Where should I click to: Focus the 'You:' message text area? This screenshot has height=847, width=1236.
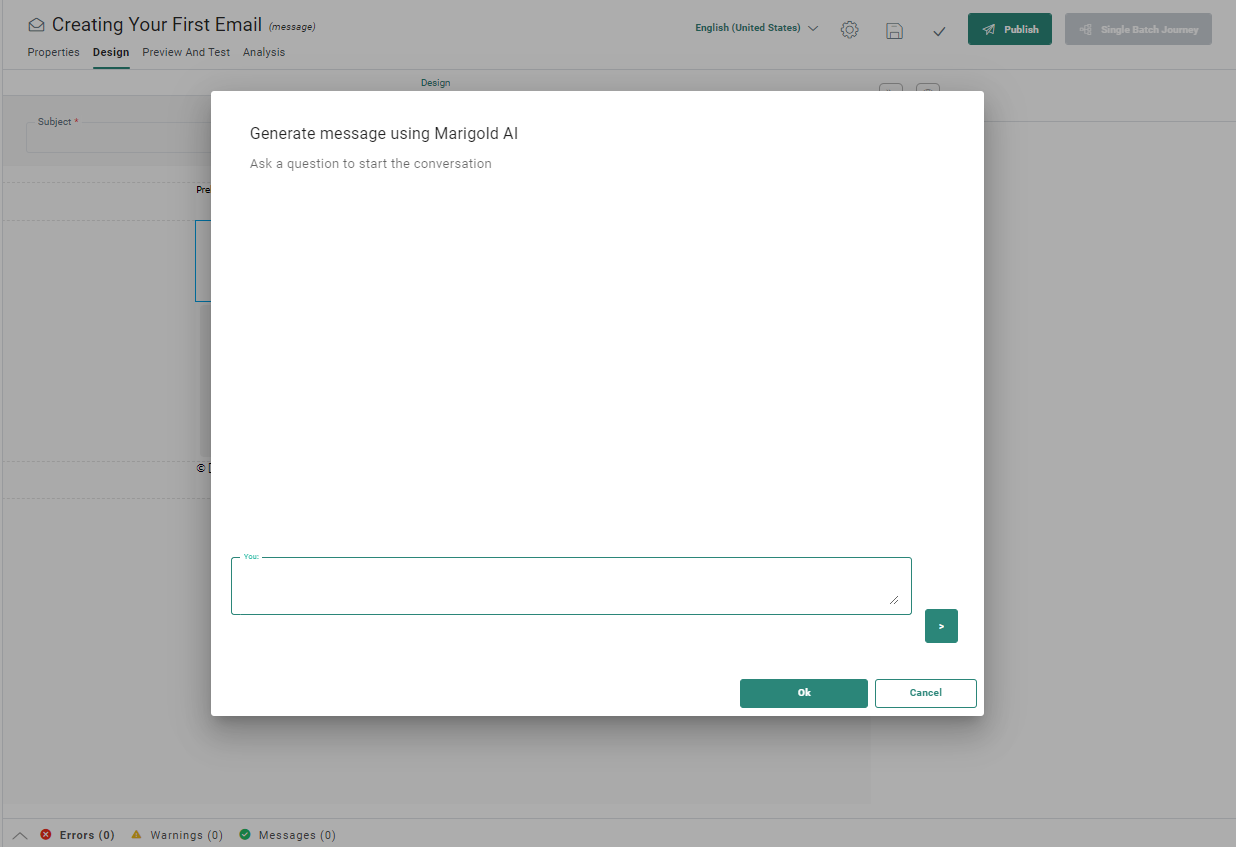[570, 585]
